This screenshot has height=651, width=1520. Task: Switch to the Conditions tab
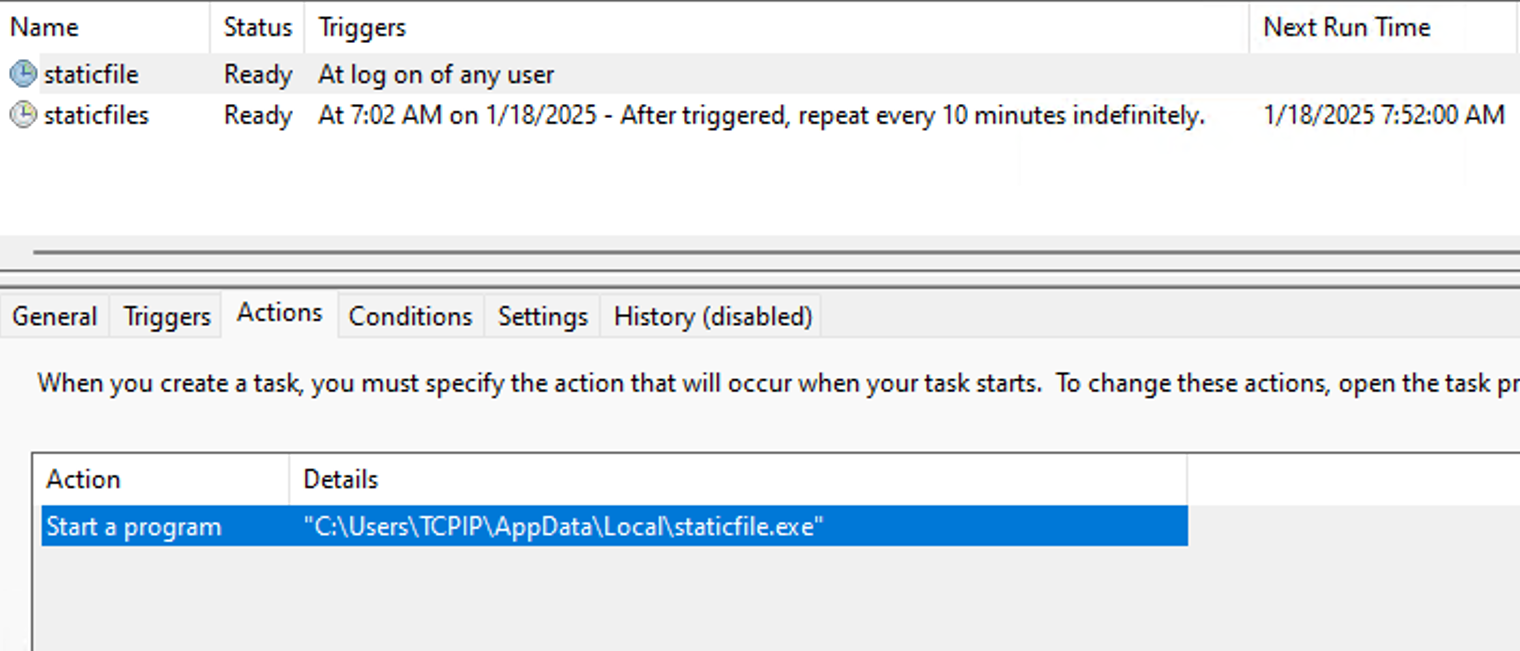click(410, 316)
